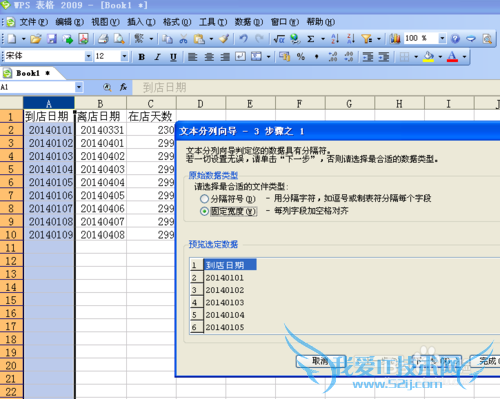Open help with question mark icon
The height and width of the screenshot is (399, 500).
pos(455,39)
